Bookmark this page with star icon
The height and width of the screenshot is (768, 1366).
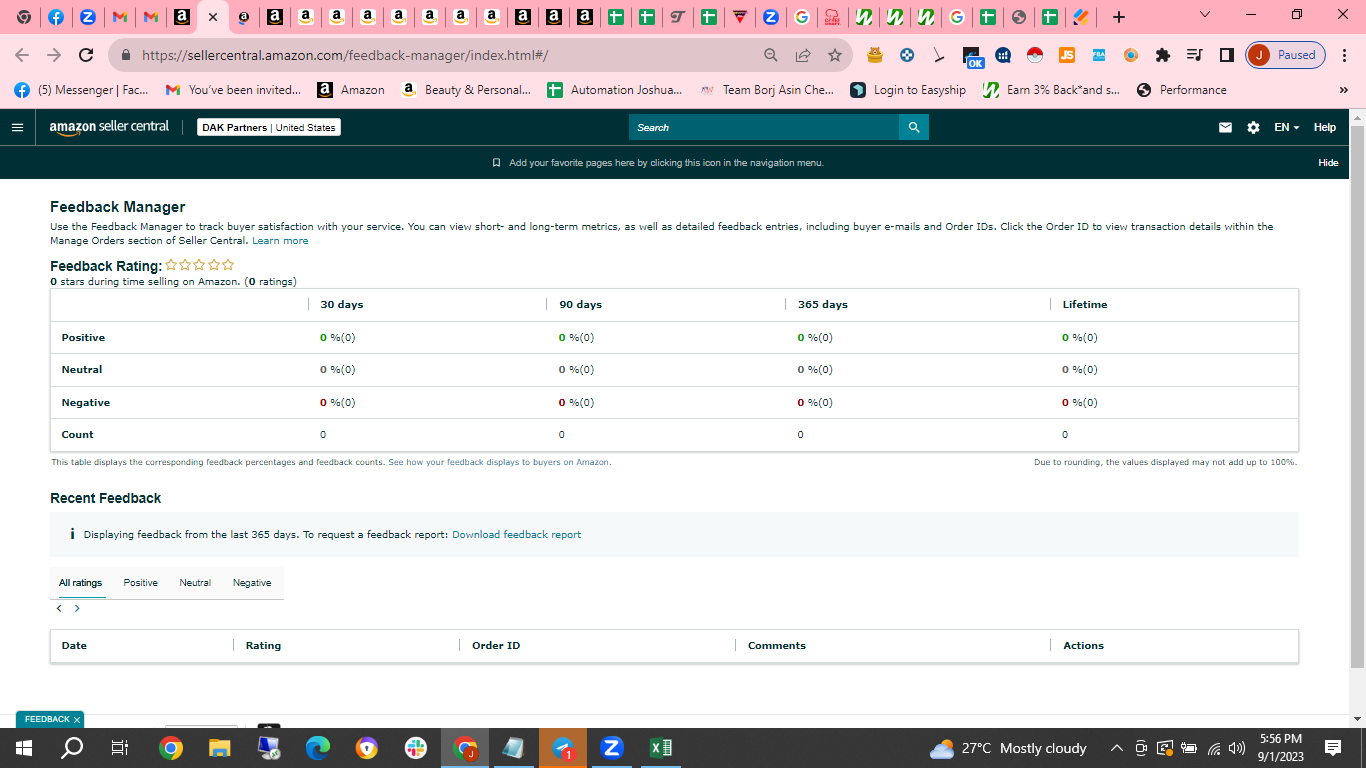(835, 55)
